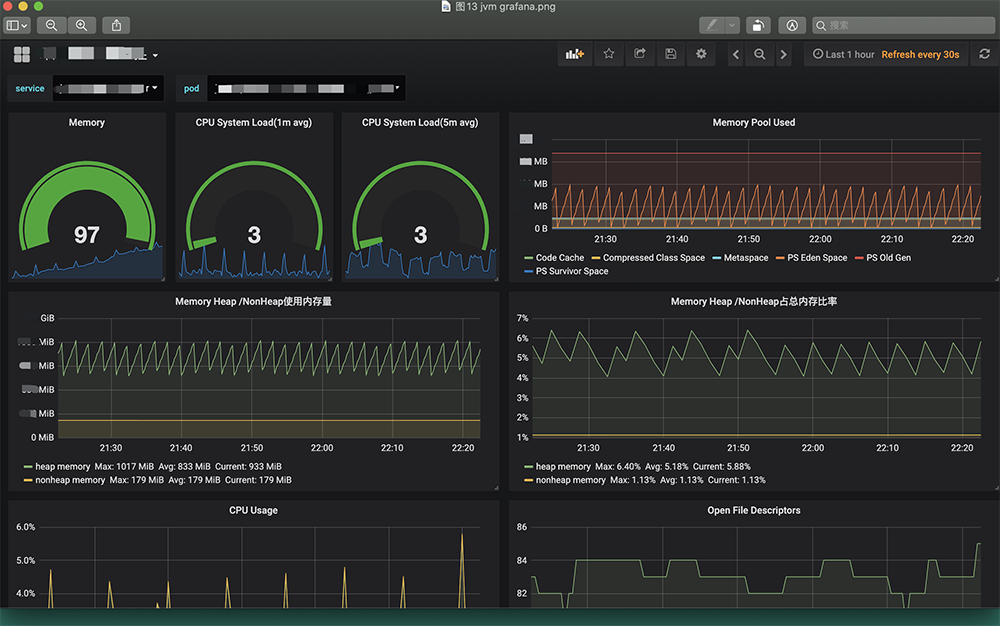Click the Preview search field

point(905,24)
